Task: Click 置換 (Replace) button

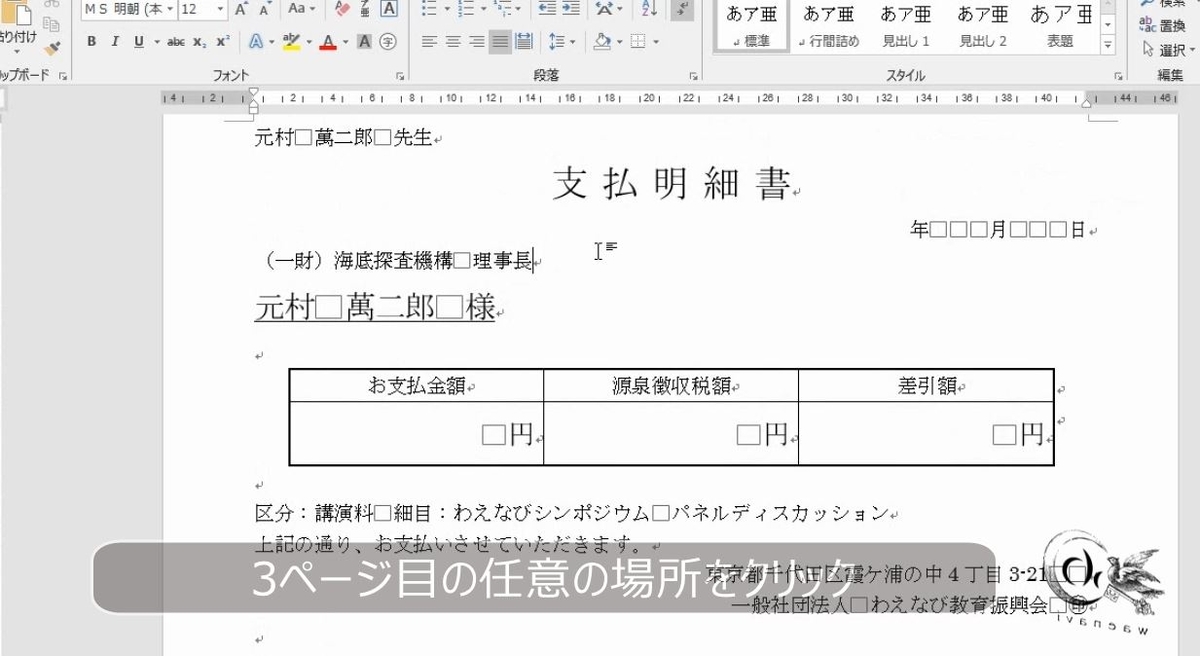Action: tap(1164, 26)
